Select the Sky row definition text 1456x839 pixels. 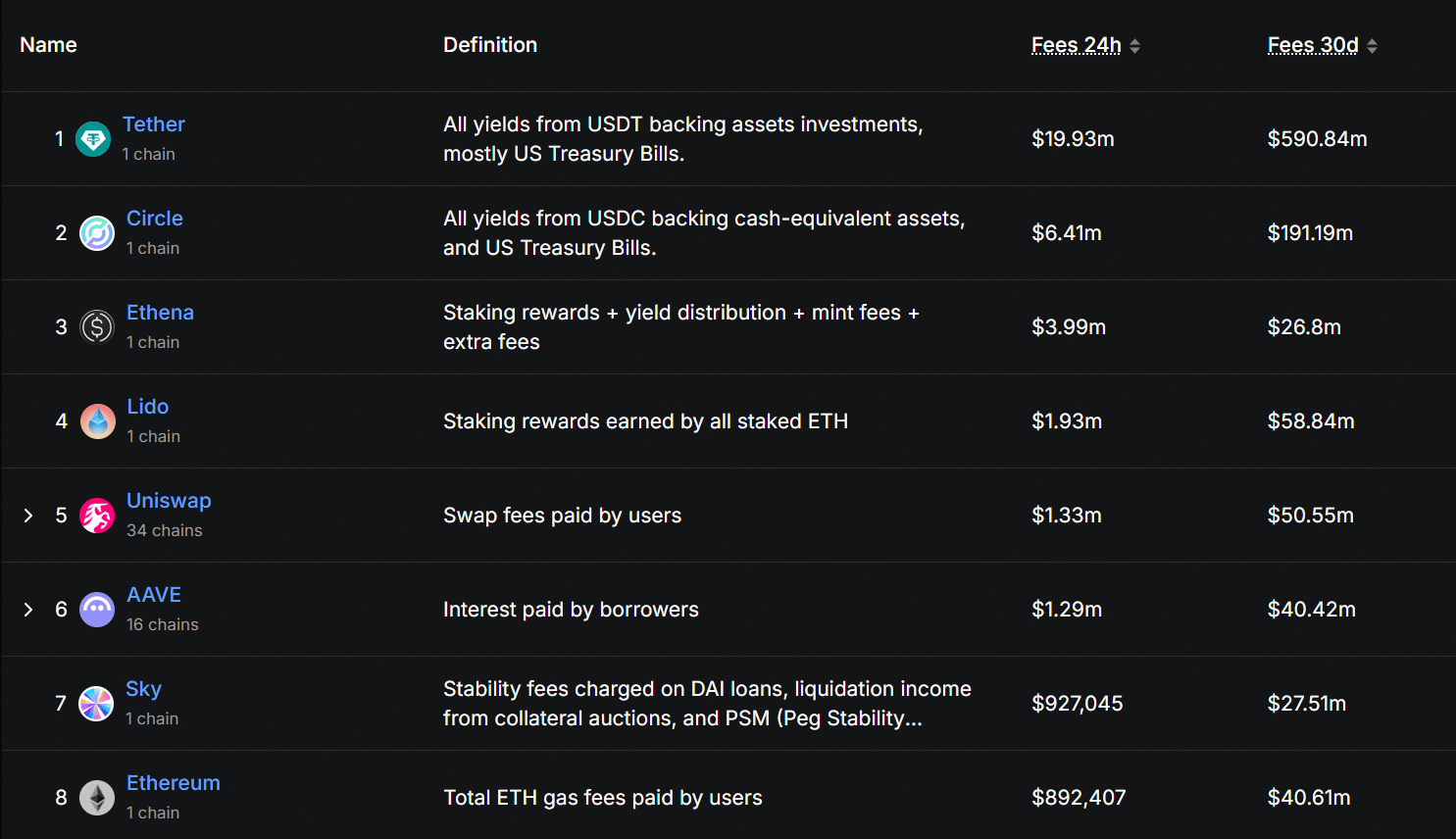click(x=707, y=704)
